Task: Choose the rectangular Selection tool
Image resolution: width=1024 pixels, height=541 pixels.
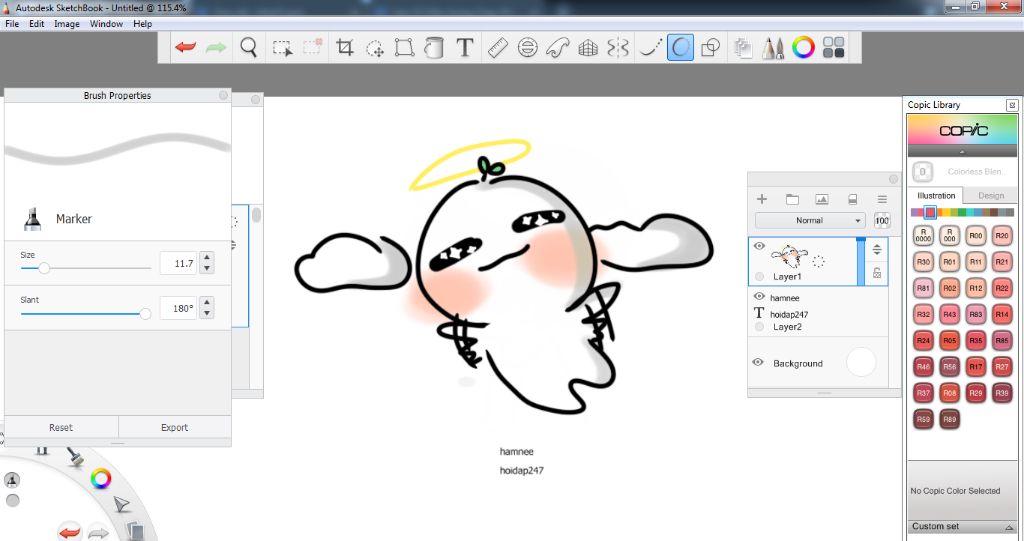Action: pyautogui.click(x=282, y=48)
